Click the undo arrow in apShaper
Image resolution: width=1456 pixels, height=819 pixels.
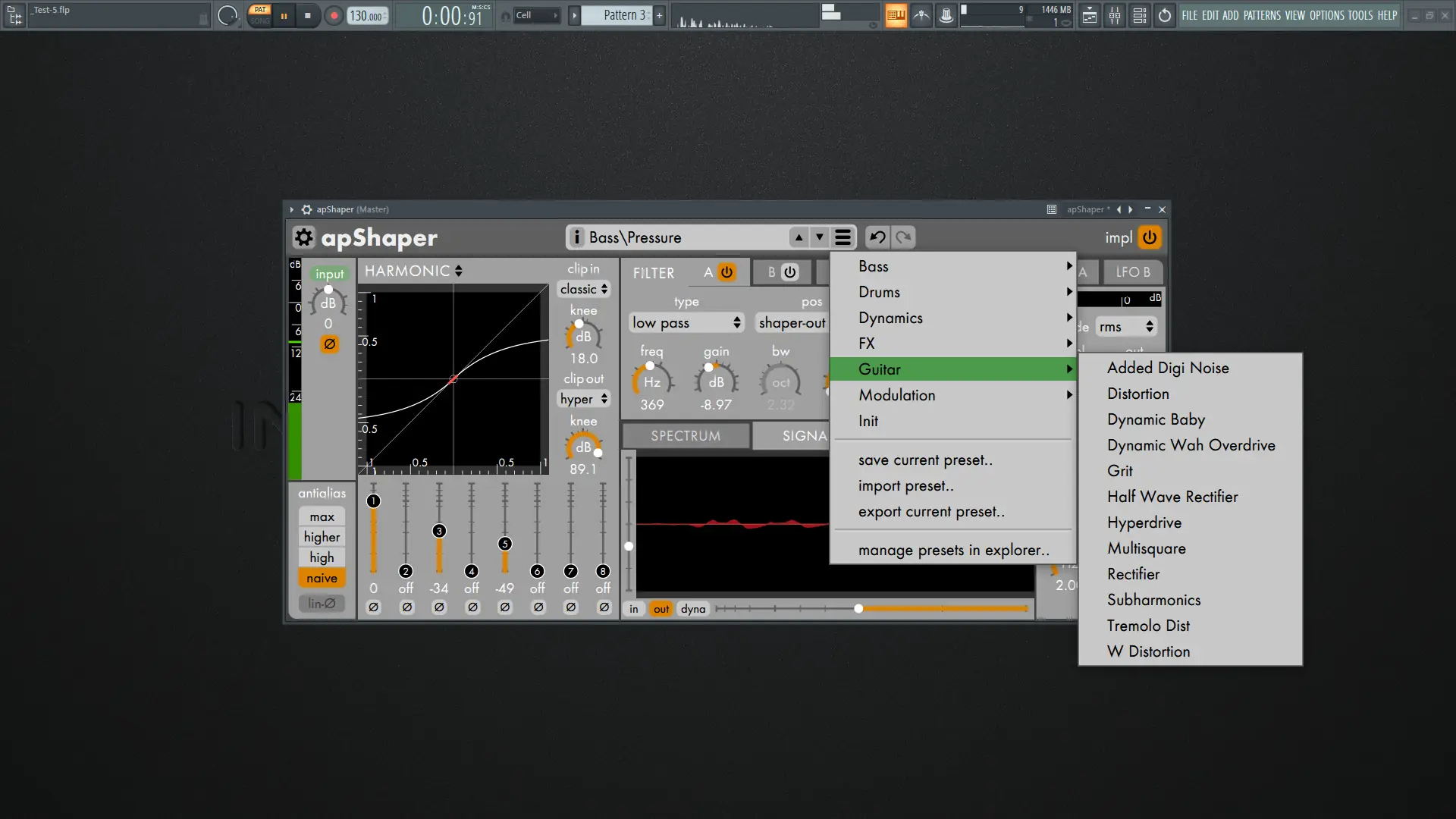click(877, 237)
